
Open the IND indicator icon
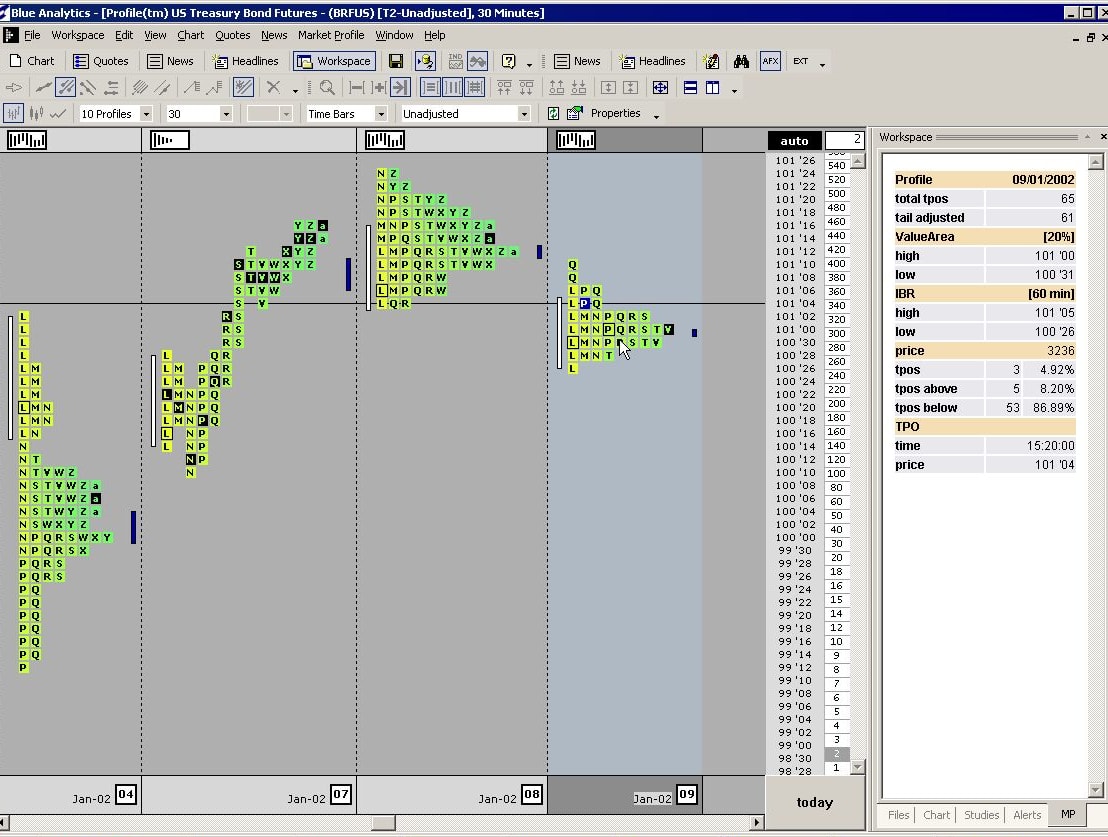(x=455, y=61)
